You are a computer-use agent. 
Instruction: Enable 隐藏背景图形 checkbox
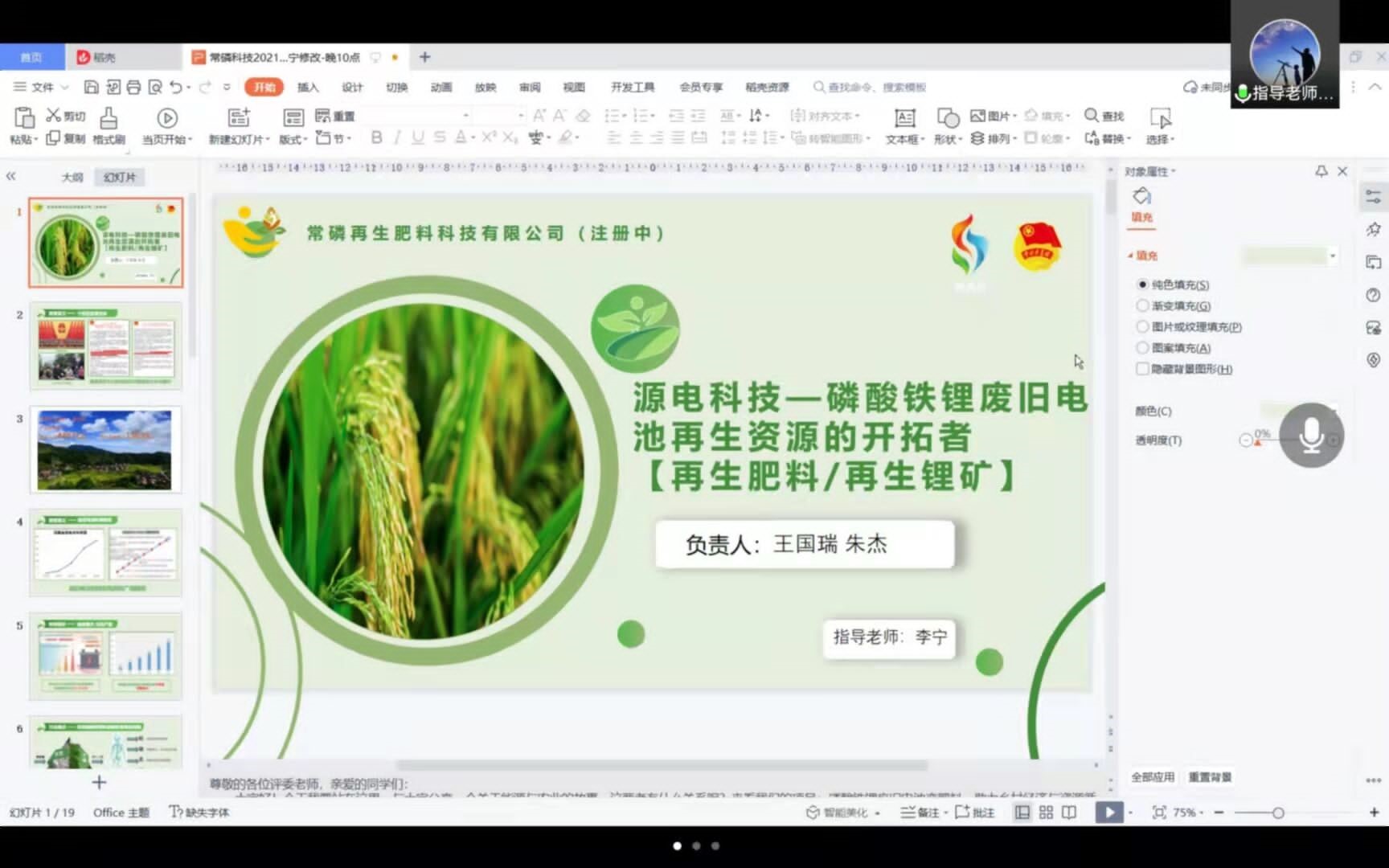click(x=1142, y=369)
